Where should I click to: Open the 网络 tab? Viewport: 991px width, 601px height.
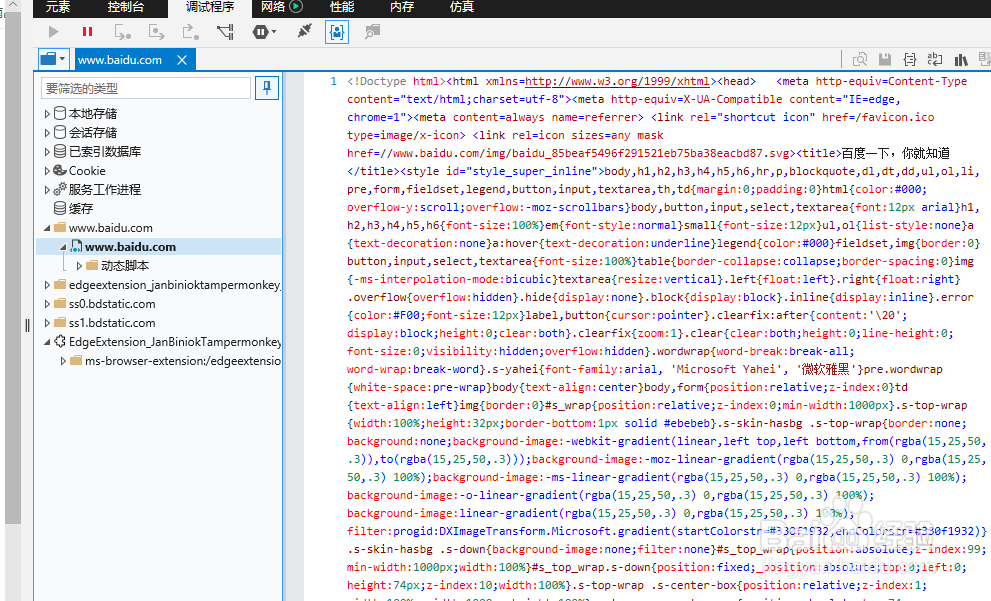pyautogui.click(x=272, y=7)
